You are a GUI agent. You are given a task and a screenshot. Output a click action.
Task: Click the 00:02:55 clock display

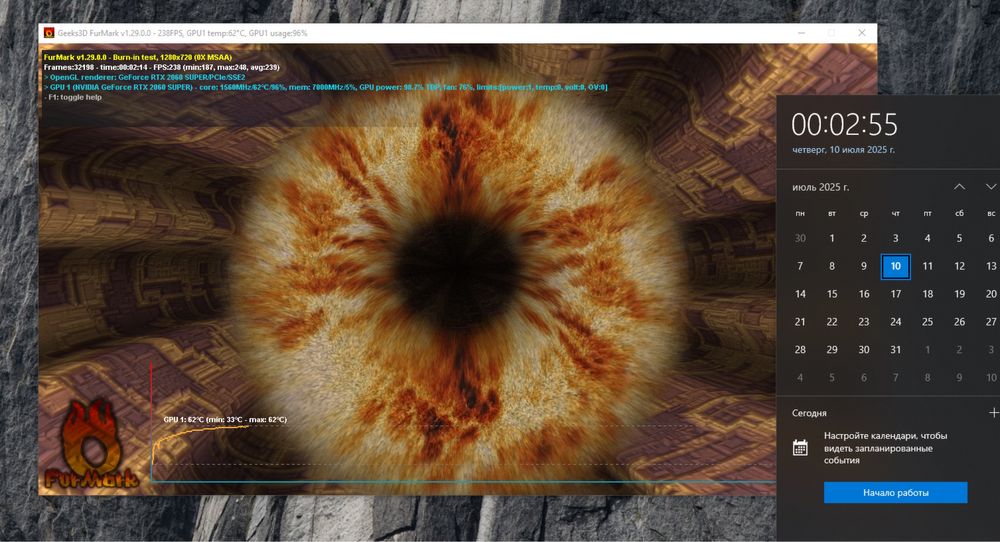(x=844, y=125)
